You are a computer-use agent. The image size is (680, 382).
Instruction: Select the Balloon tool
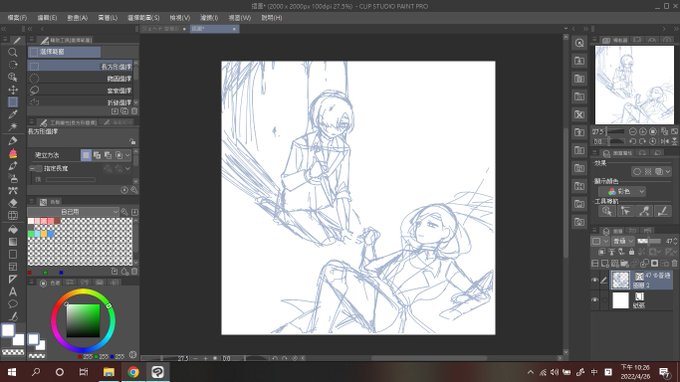(13, 304)
